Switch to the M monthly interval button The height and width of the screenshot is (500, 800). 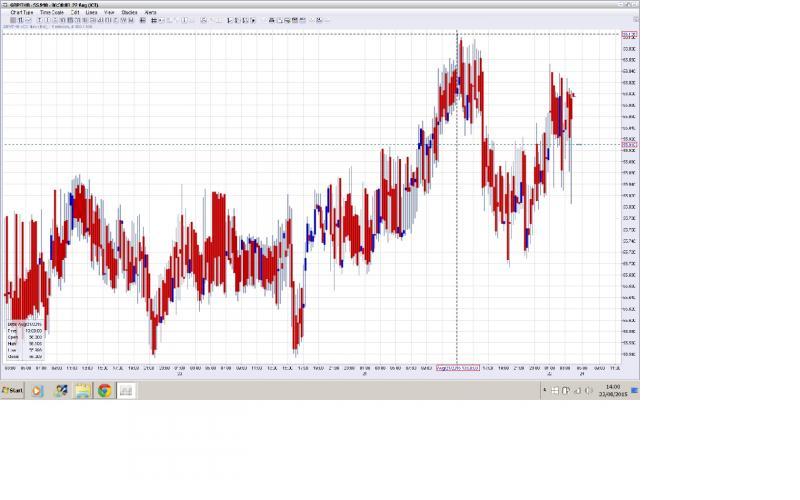[131, 20]
